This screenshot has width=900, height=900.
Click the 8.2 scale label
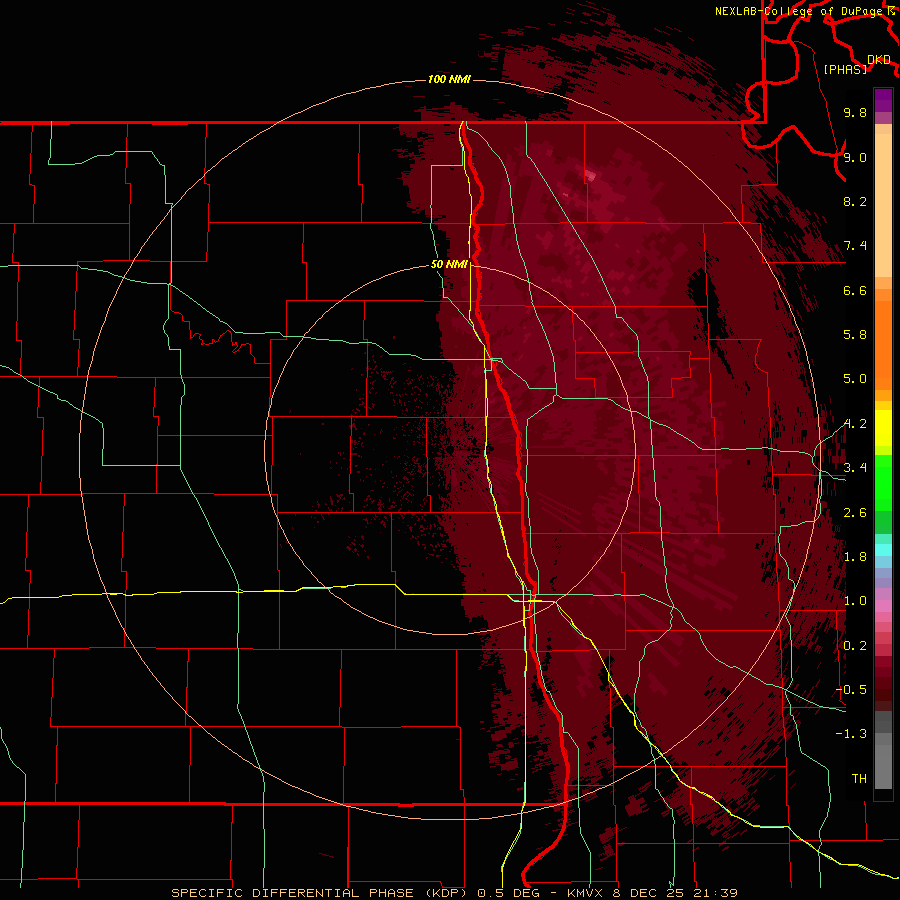855,201
